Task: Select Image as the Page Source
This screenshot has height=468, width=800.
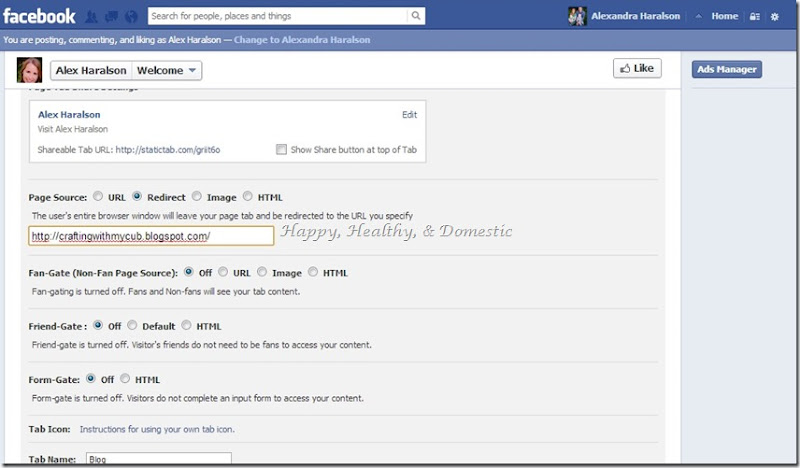Action: [196, 196]
